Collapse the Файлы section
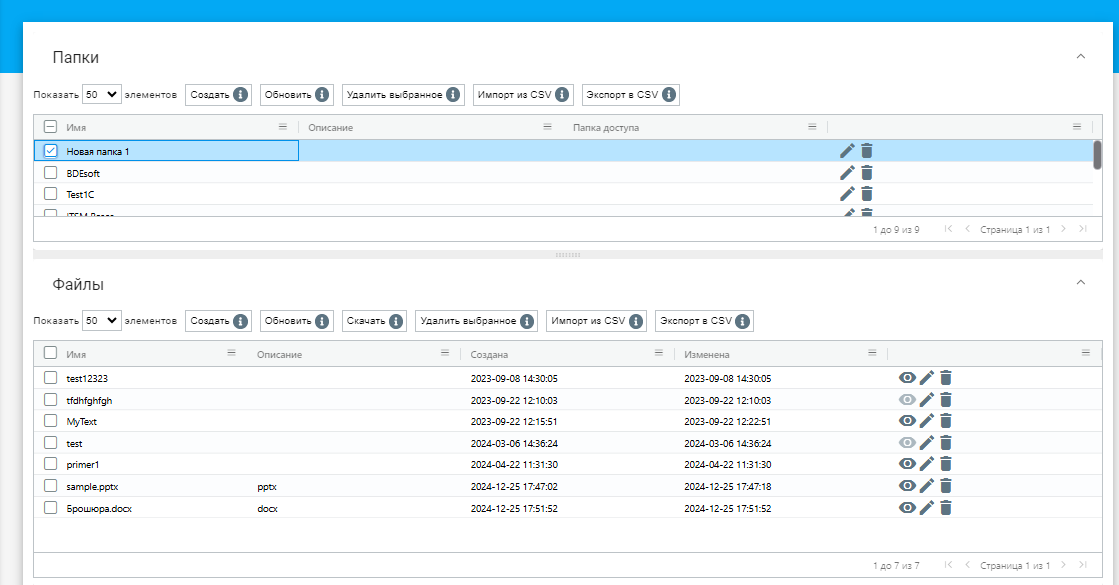This screenshot has height=585, width=1119. coord(1080,283)
